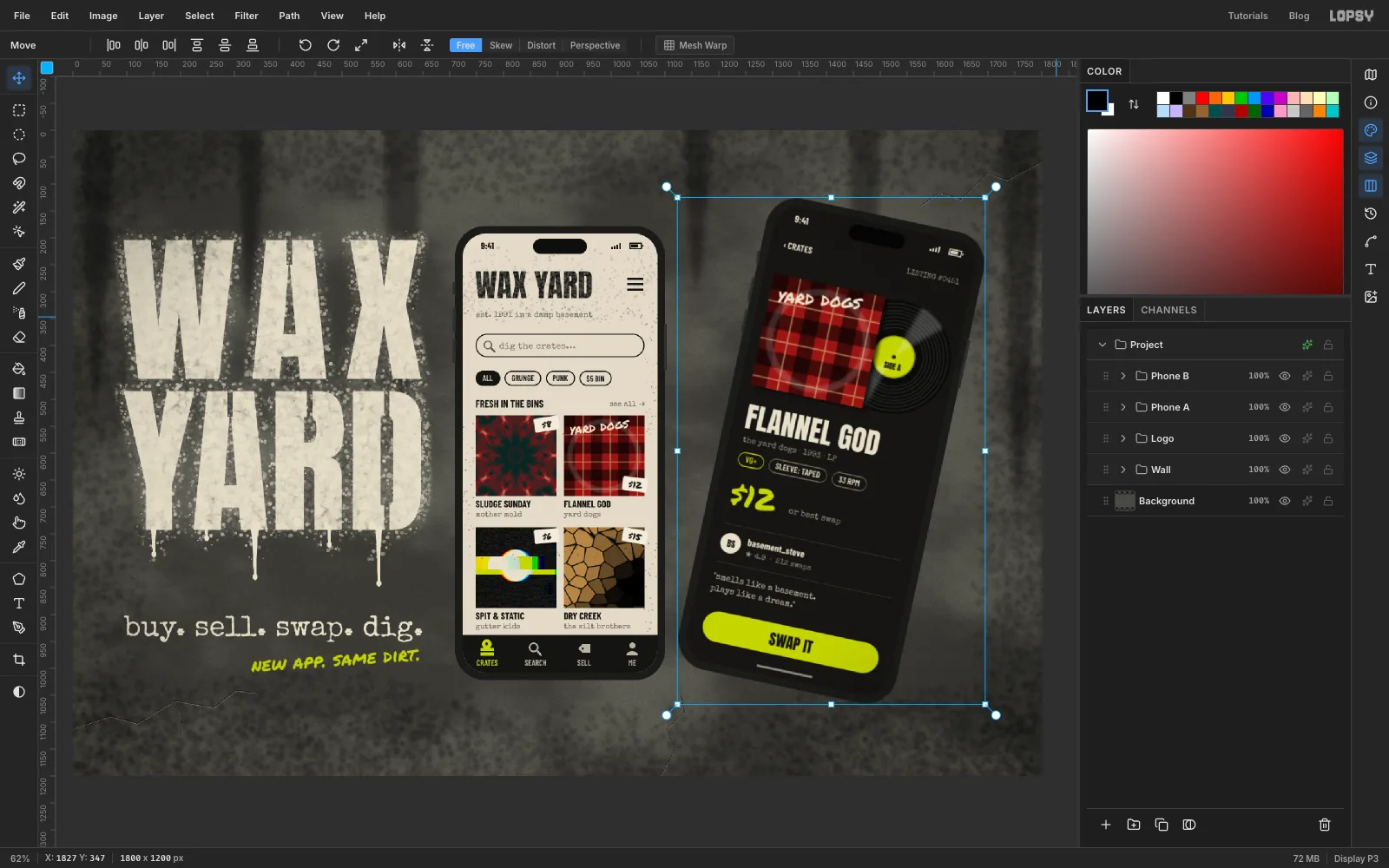Pick the Eyedropper tool
The width and height of the screenshot is (1389, 868).
coord(19,547)
